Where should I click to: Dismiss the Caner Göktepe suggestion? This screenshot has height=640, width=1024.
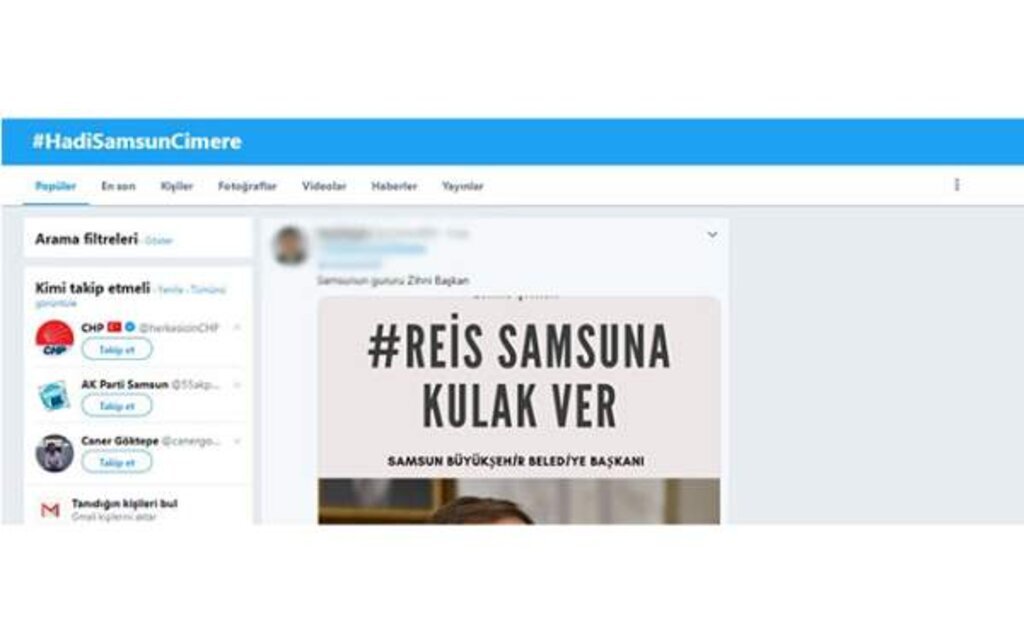(x=237, y=441)
